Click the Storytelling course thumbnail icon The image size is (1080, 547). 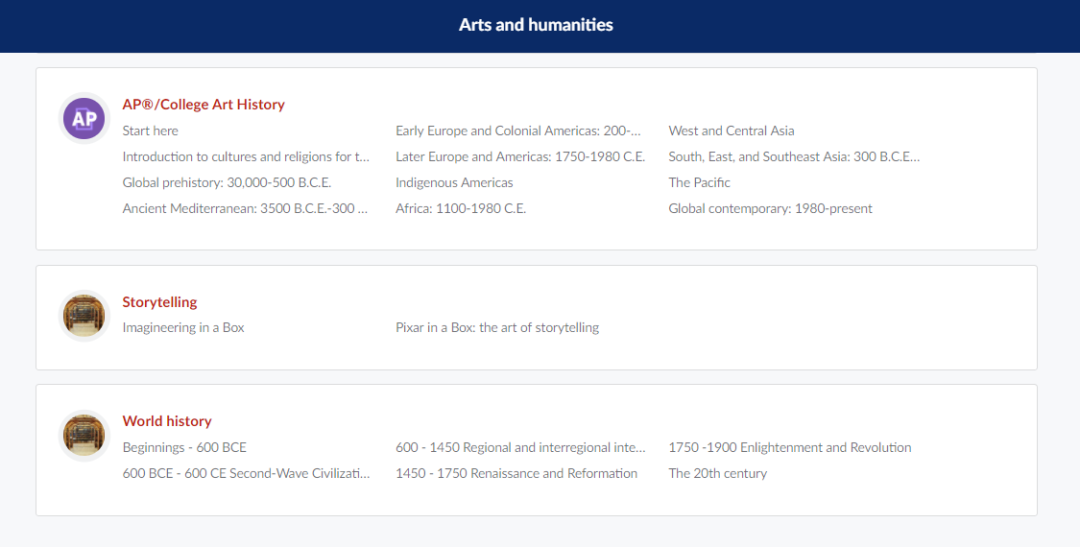click(84, 316)
